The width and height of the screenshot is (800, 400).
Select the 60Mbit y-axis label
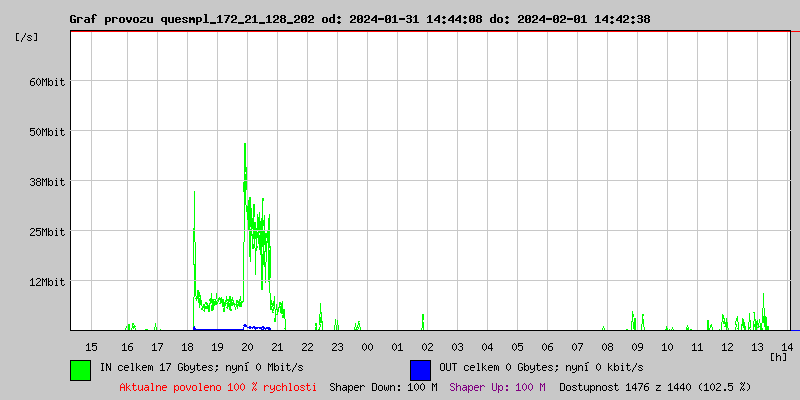[46, 82]
